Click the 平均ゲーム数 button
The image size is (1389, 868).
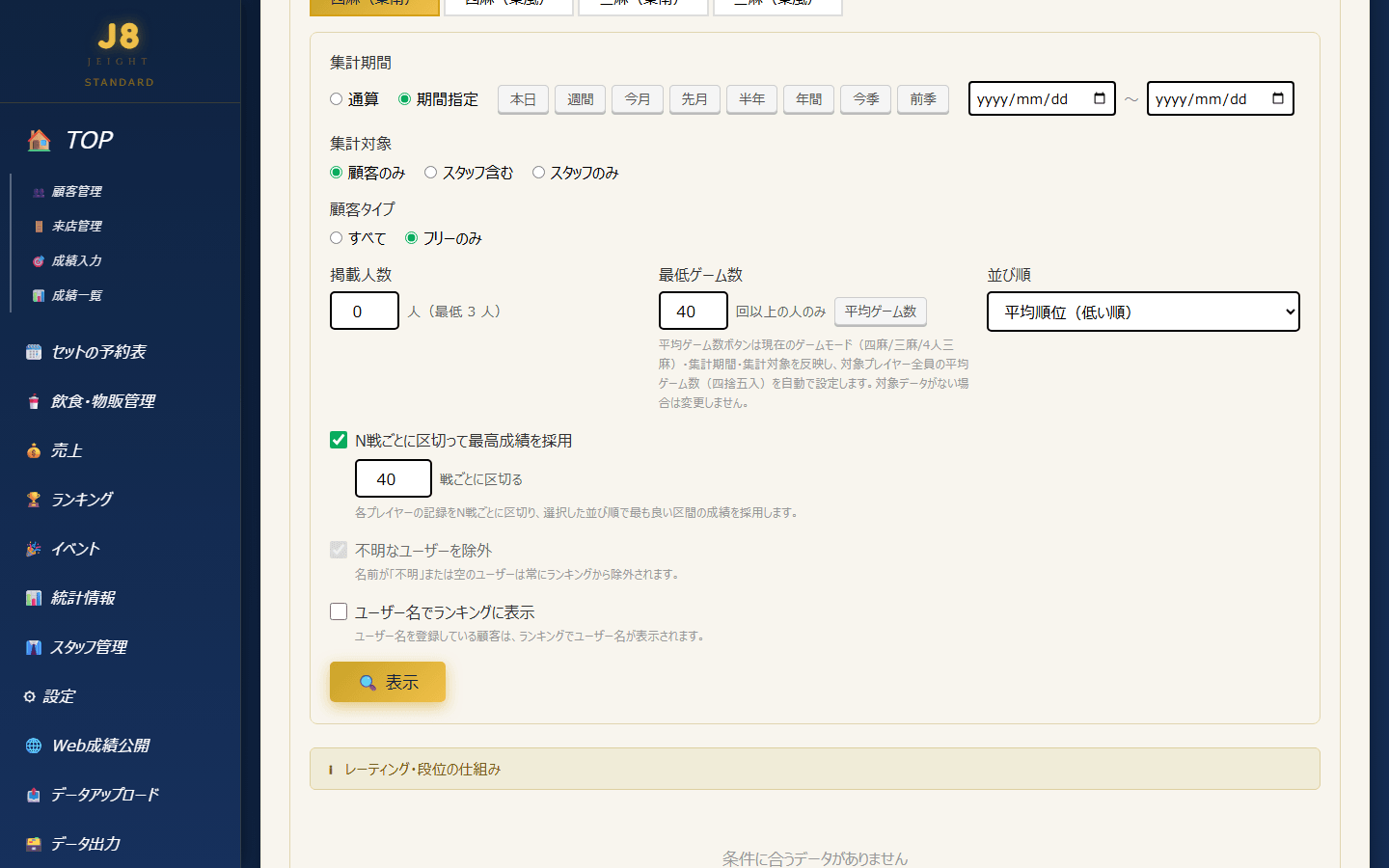881,312
